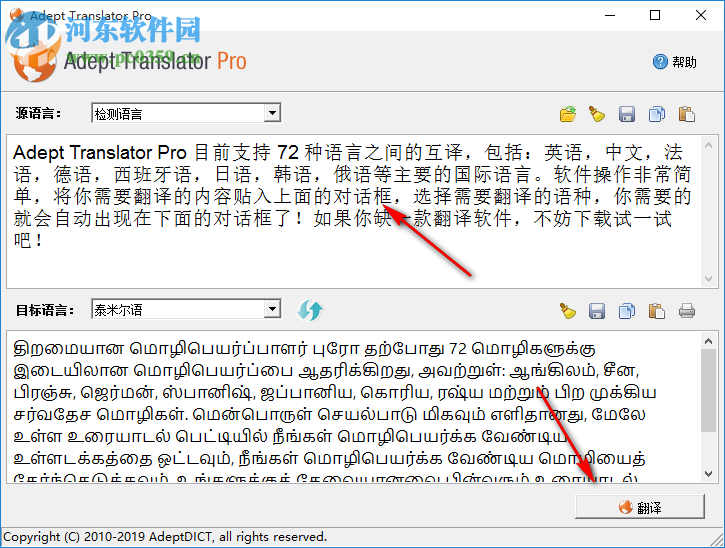Click the 翻译 translate button

pyautogui.click(x=640, y=507)
